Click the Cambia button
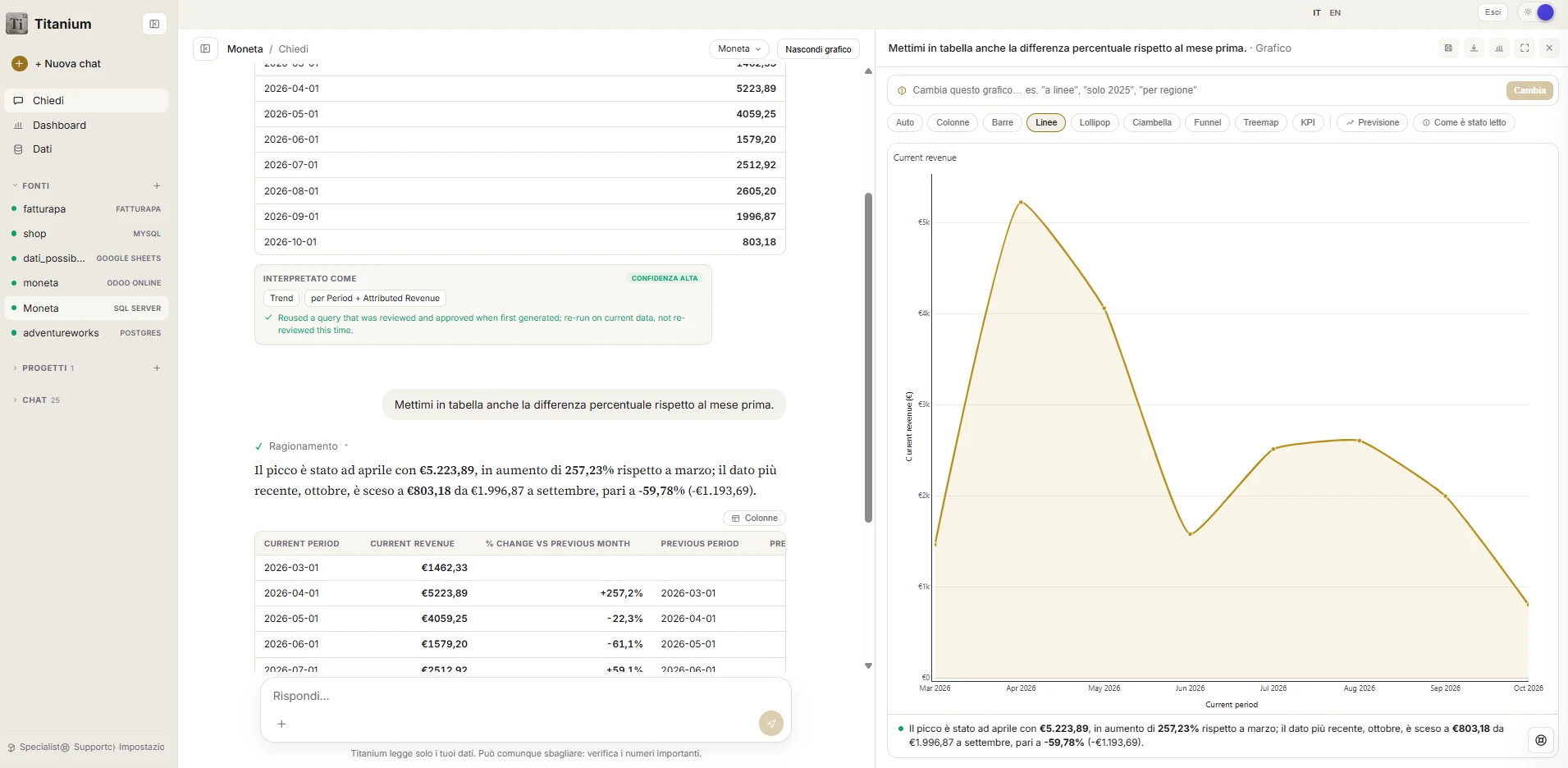 [1529, 90]
